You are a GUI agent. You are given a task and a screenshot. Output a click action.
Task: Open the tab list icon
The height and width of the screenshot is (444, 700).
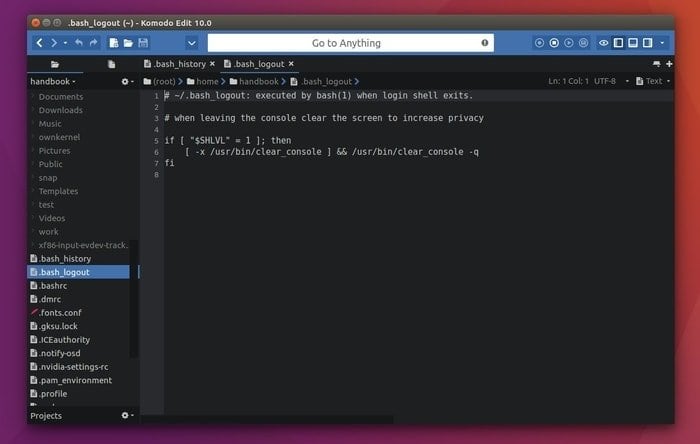point(656,64)
